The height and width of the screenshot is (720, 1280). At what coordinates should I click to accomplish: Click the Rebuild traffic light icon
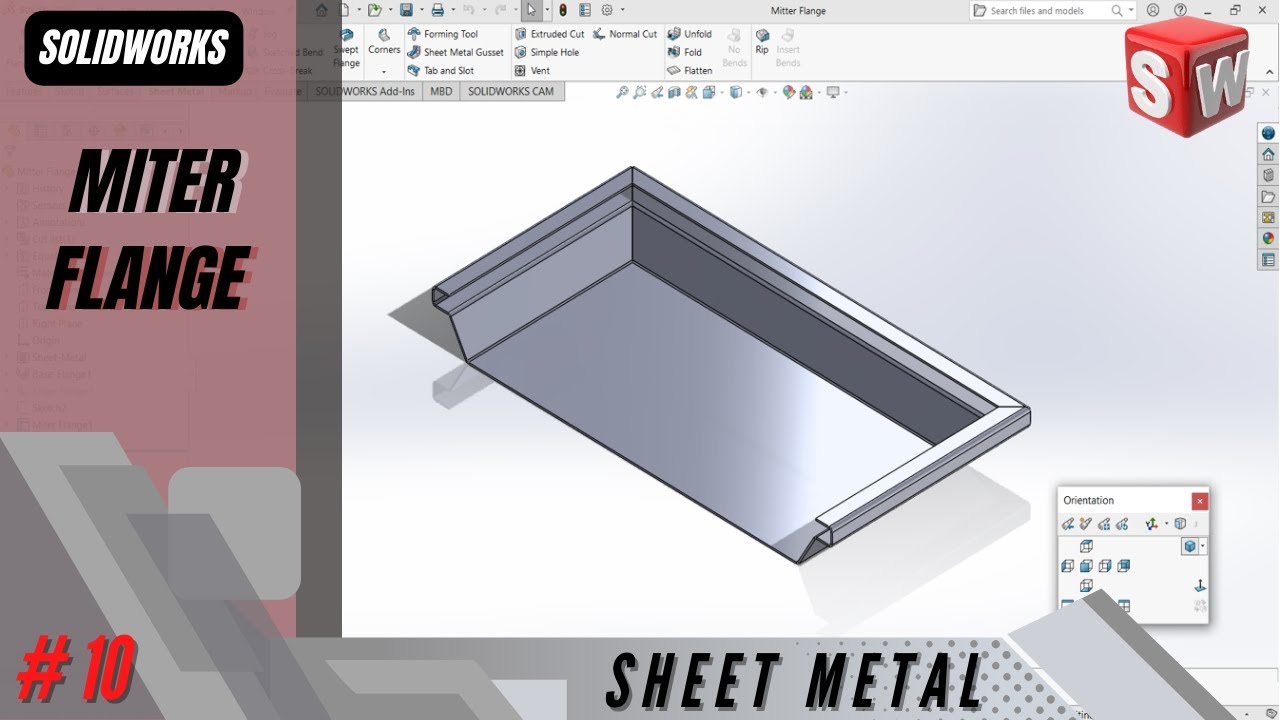pos(562,10)
